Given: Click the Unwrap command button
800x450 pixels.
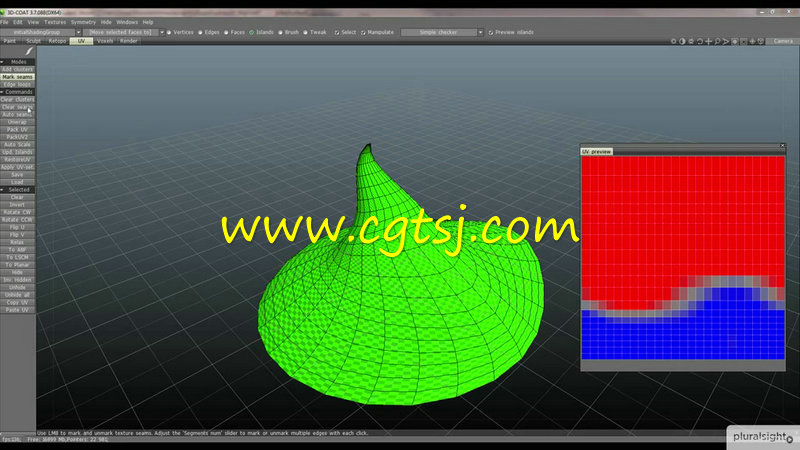Looking at the screenshot, I should [x=17, y=122].
